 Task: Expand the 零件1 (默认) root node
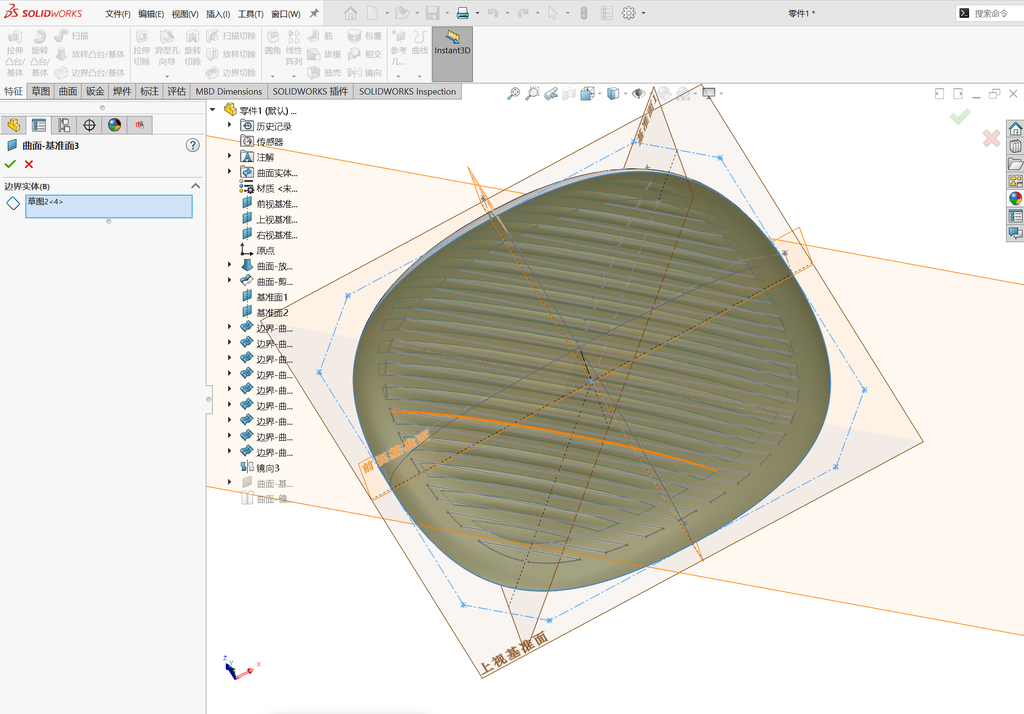(x=213, y=110)
